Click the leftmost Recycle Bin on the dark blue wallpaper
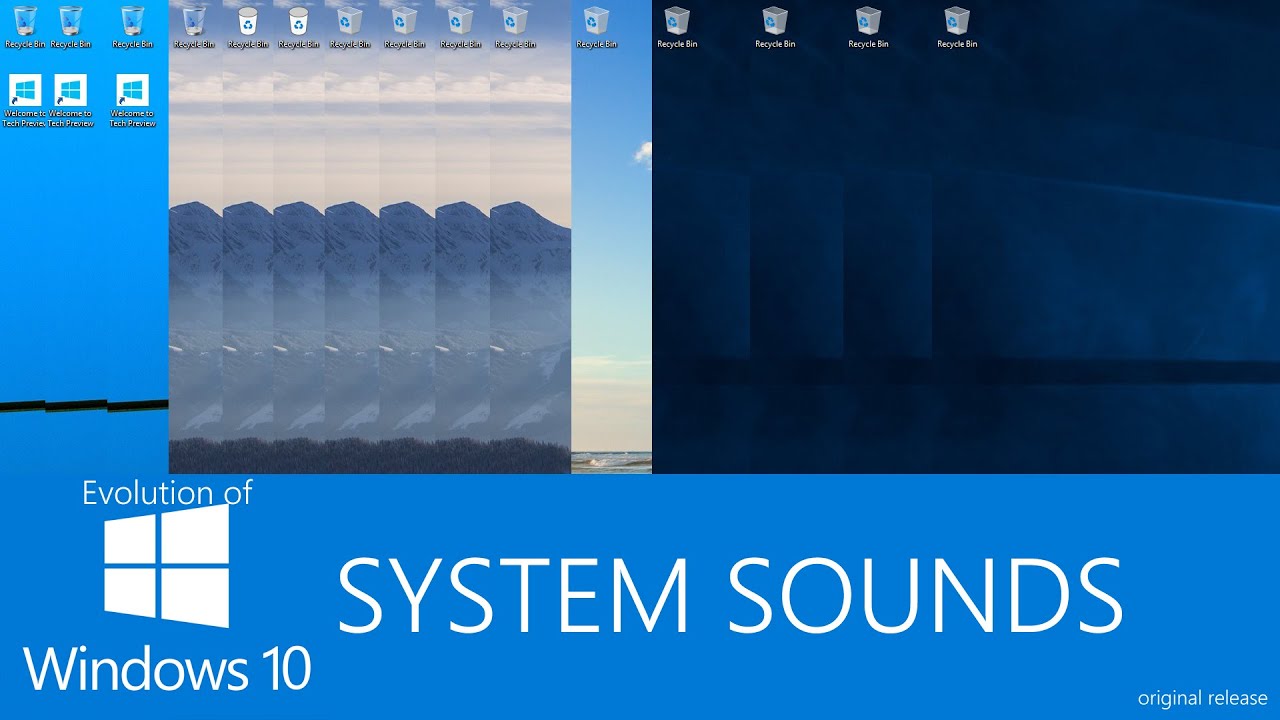The image size is (1280, 720). [677, 27]
